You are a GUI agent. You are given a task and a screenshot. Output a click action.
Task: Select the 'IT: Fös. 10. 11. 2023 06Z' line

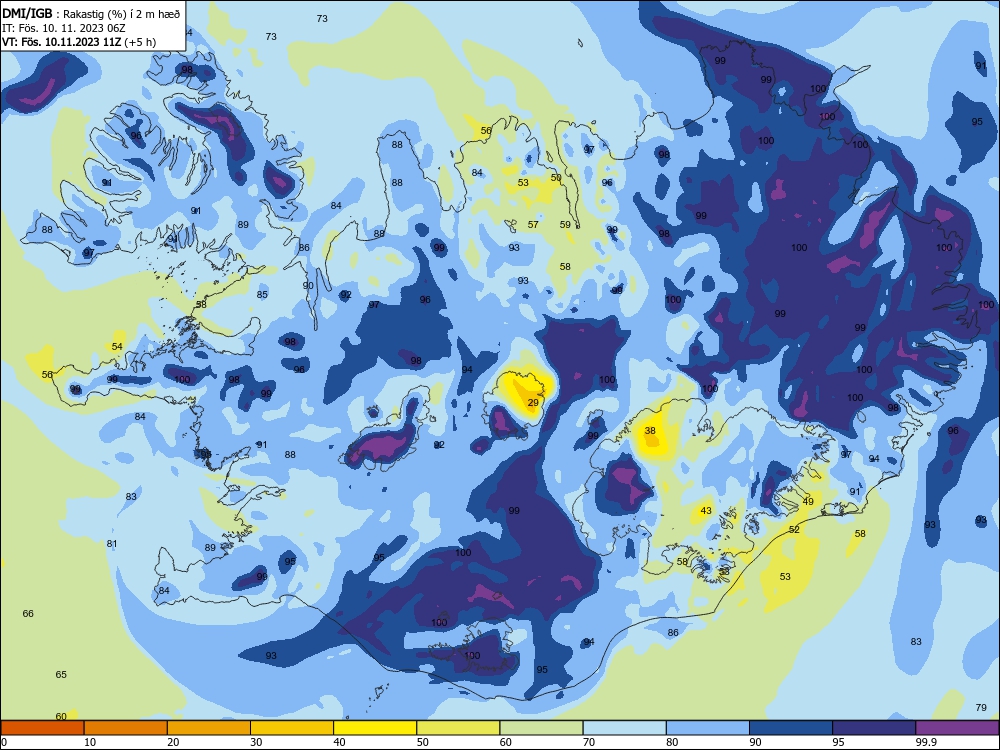(64, 28)
